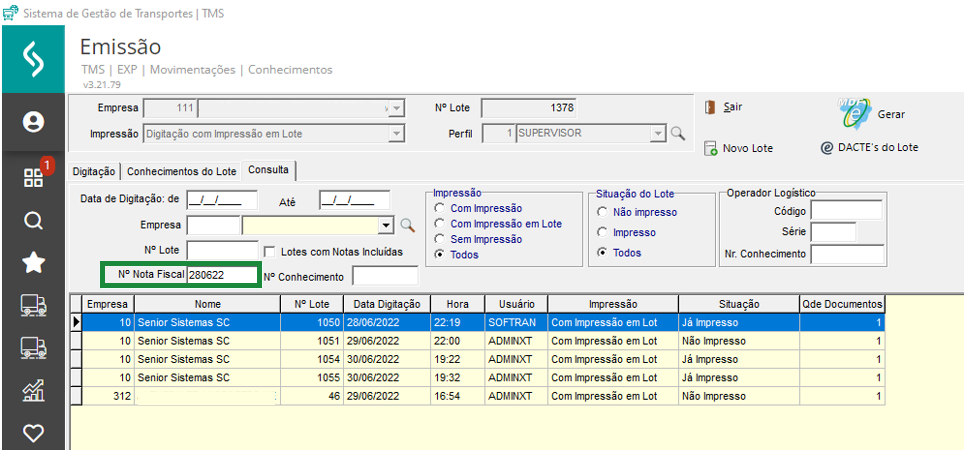Select Com Impressão em Lote radio option
967x450 pixels.
coord(440,224)
